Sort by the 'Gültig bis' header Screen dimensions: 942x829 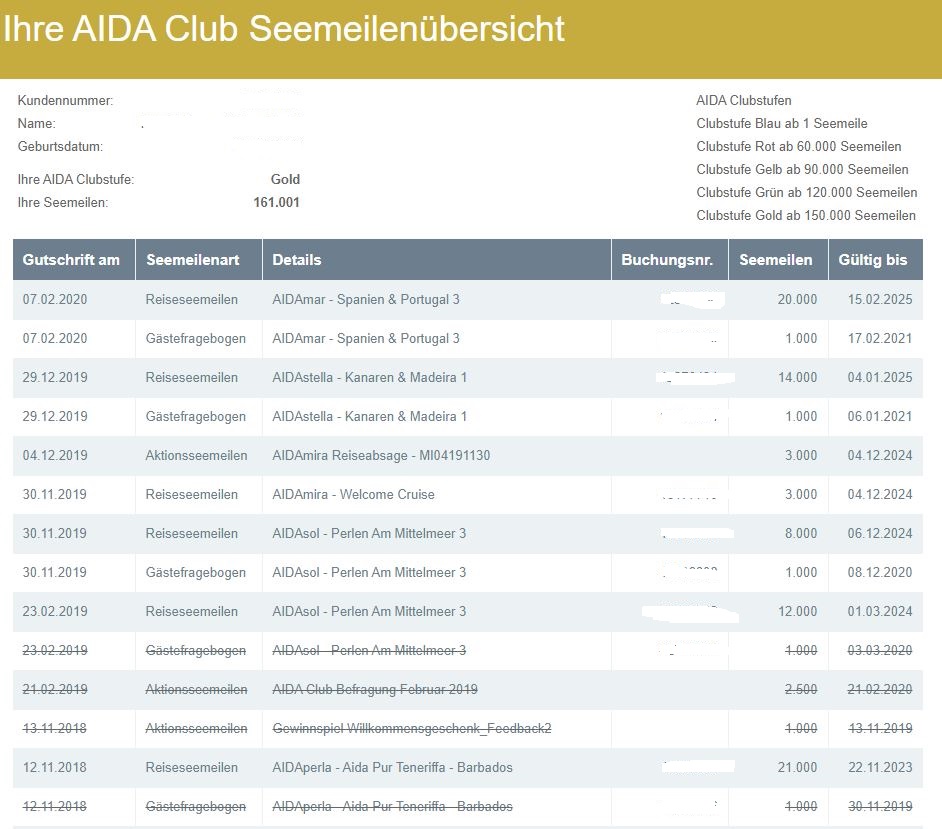873,260
